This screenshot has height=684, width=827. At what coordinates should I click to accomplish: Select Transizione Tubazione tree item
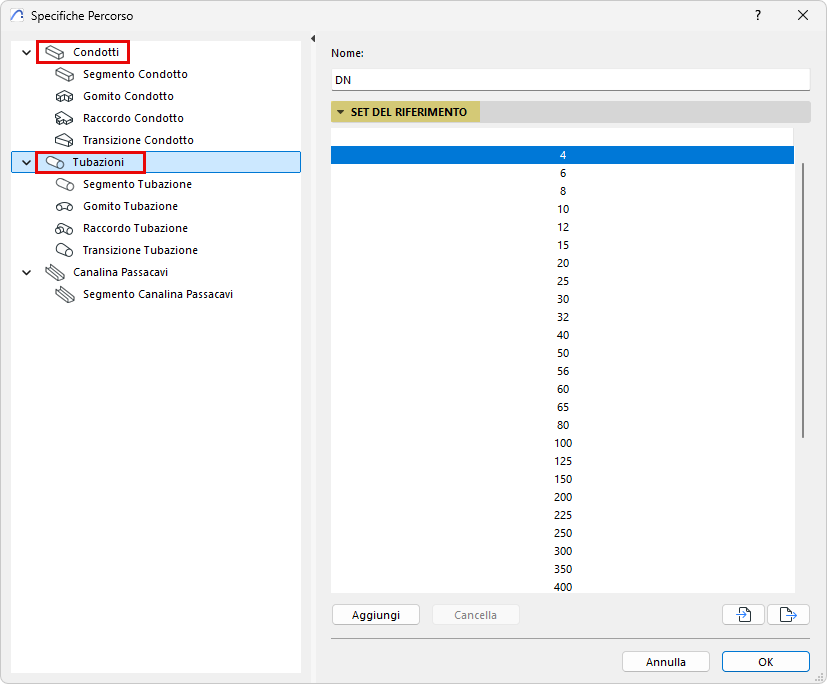(140, 251)
